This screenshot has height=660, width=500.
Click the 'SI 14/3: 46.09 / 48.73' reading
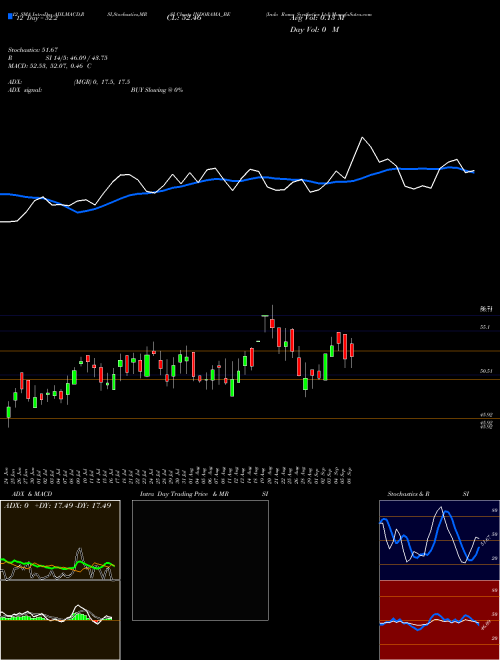(x=76, y=58)
